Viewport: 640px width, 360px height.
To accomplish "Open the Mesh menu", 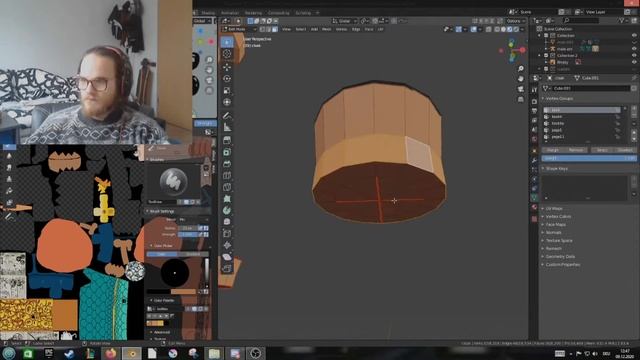I will coord(327,29).
